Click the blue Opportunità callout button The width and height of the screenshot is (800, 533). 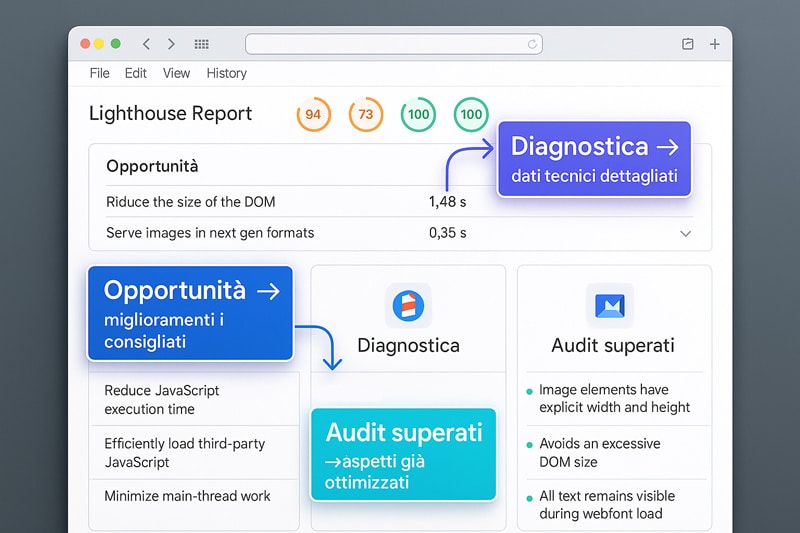(190, 313)
